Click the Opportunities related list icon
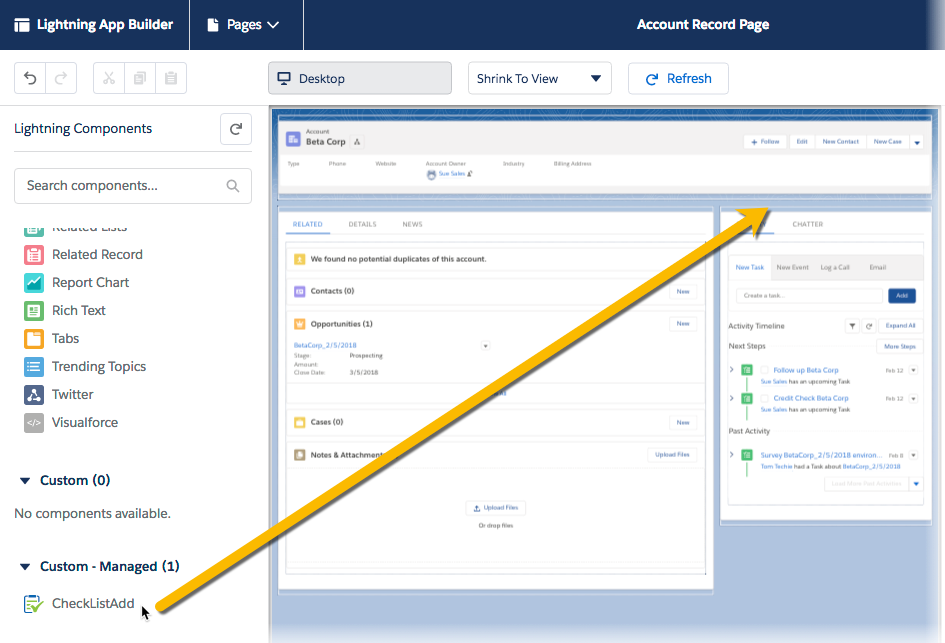 (x=300, y=324)
